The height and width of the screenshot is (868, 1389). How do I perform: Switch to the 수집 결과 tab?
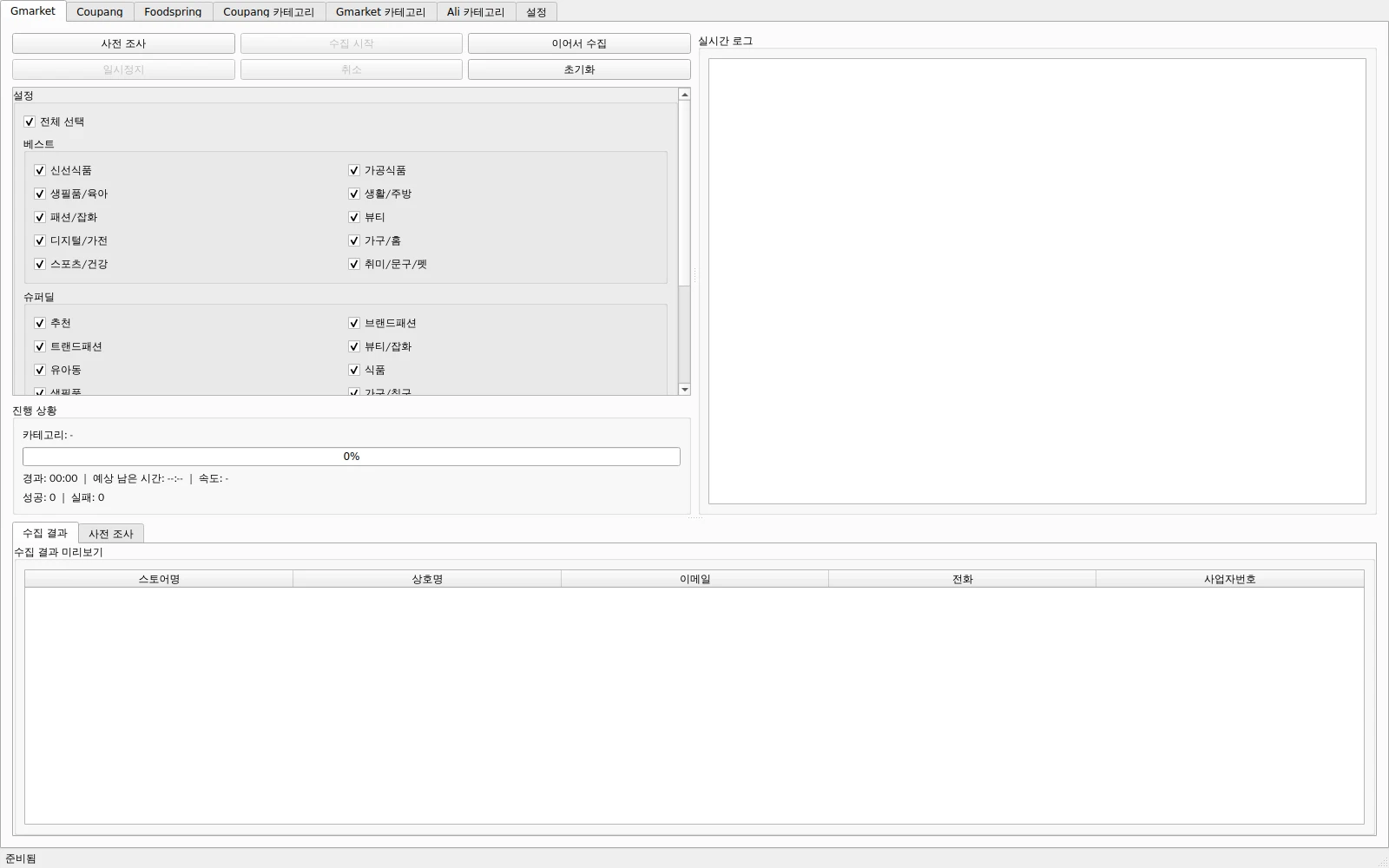tap(45, 533)
